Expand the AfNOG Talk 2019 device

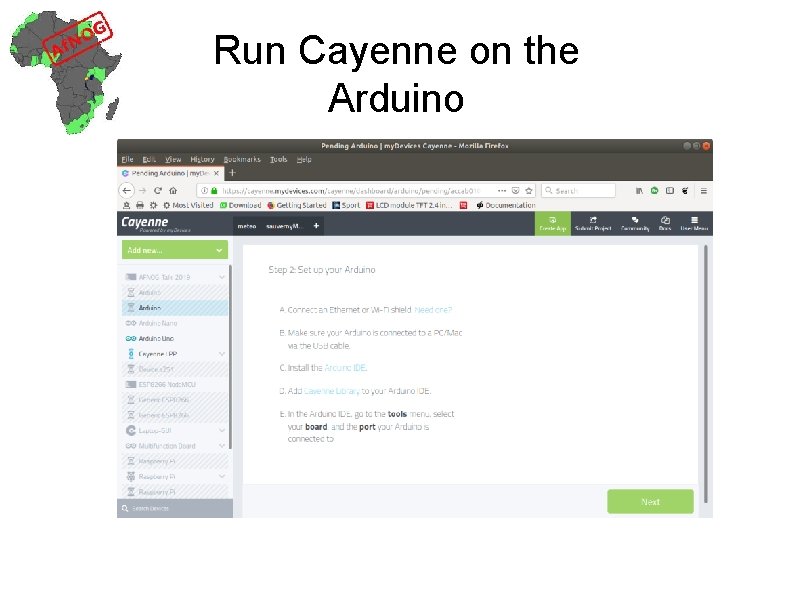221,277
